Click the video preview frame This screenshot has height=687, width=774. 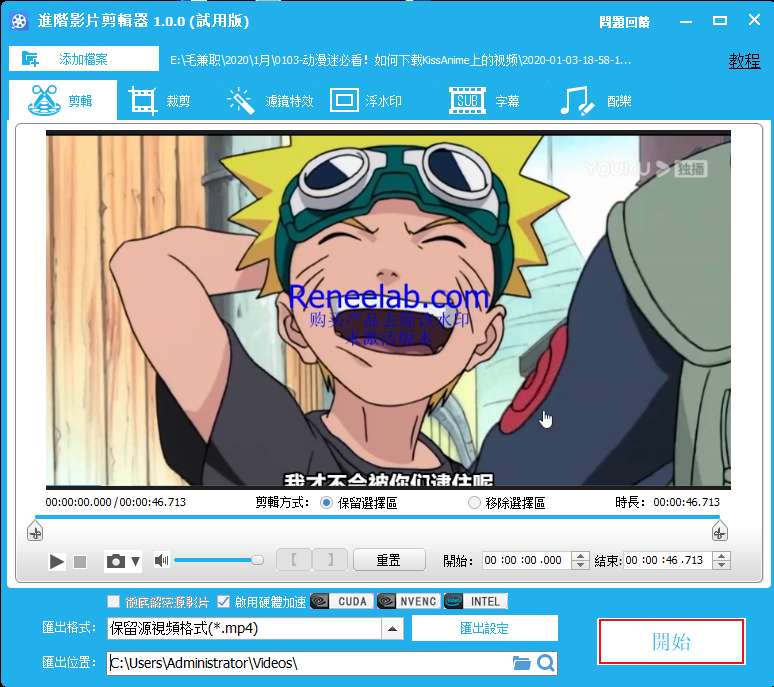(388, 310)
